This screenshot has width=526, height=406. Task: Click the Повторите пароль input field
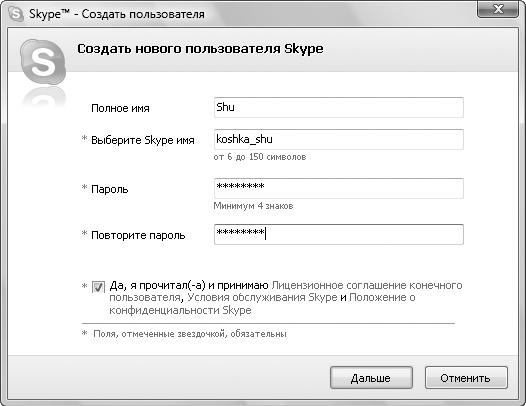pos(339,234)
